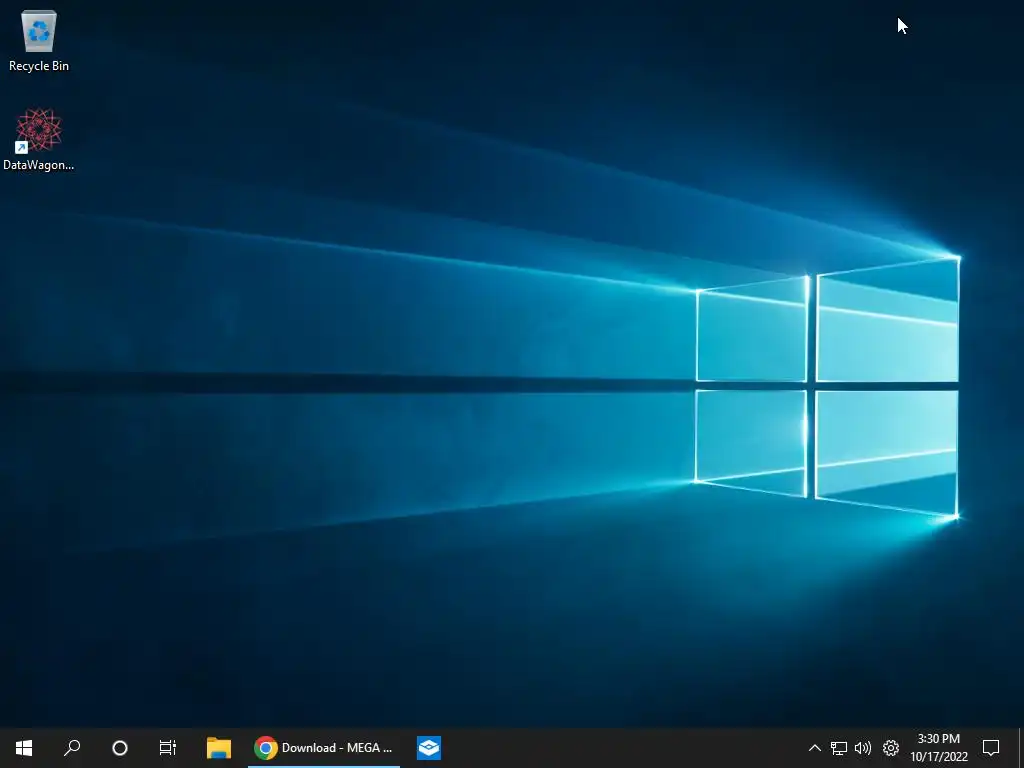Open network status tray icon
The height and width of the screenshot is (768, 1024).
pos(839,748)
